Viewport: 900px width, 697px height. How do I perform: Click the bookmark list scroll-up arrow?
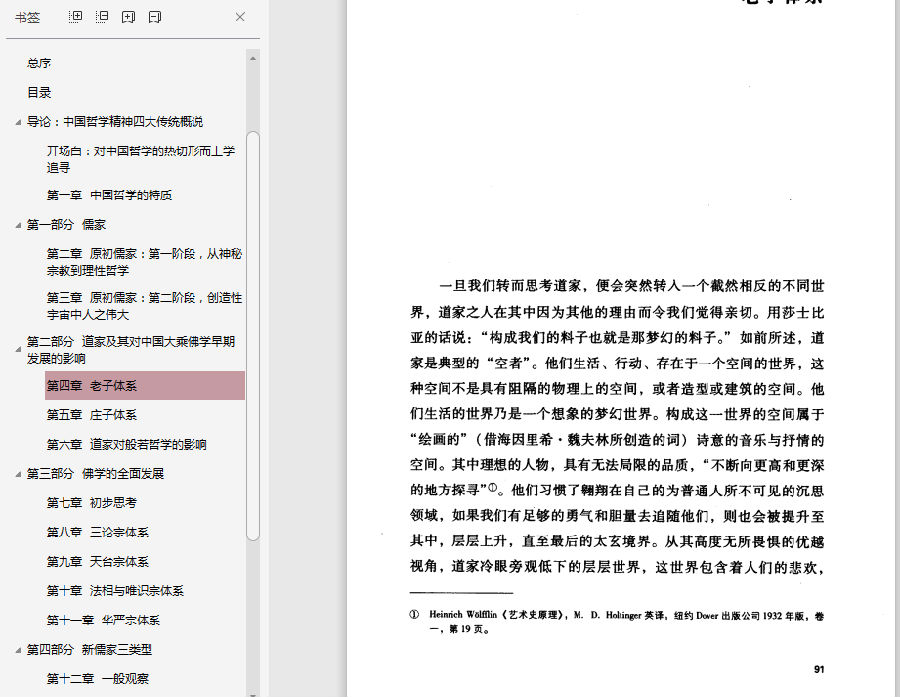[x=253, y=58]
